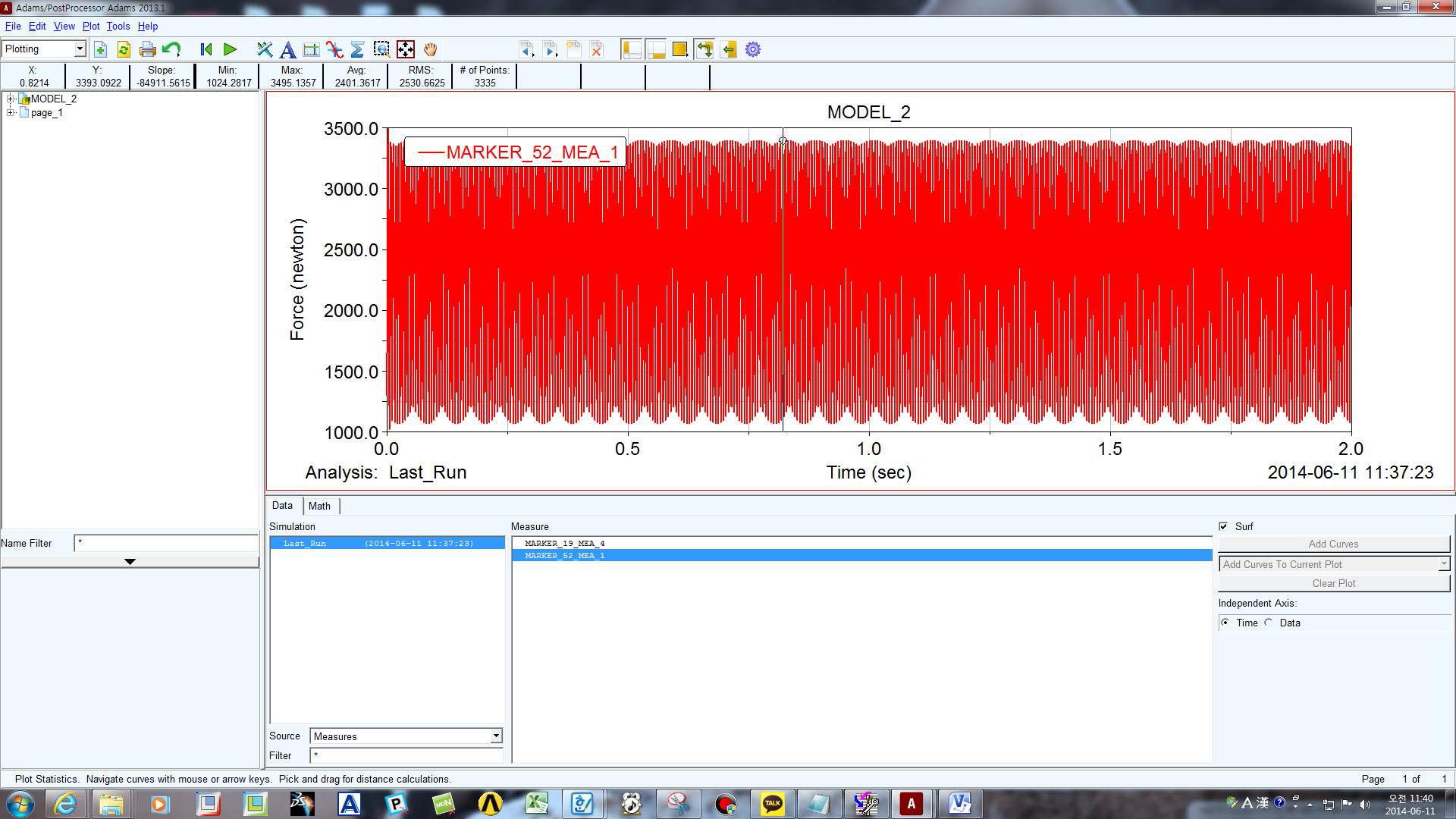Viewport: 1456px width, 819px height.
Task: Switch to the Math tab
Action: (319, 506)
